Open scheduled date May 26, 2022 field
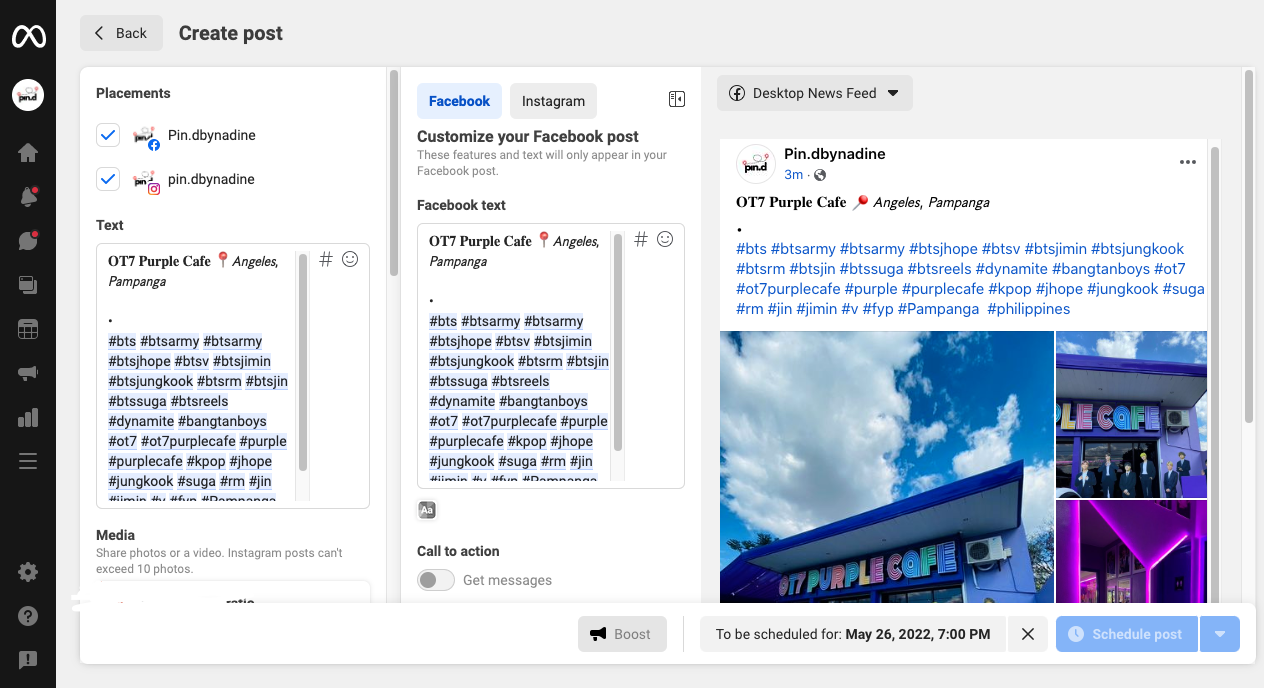This screenshot has width=1264, height=688. coord(853,634)
